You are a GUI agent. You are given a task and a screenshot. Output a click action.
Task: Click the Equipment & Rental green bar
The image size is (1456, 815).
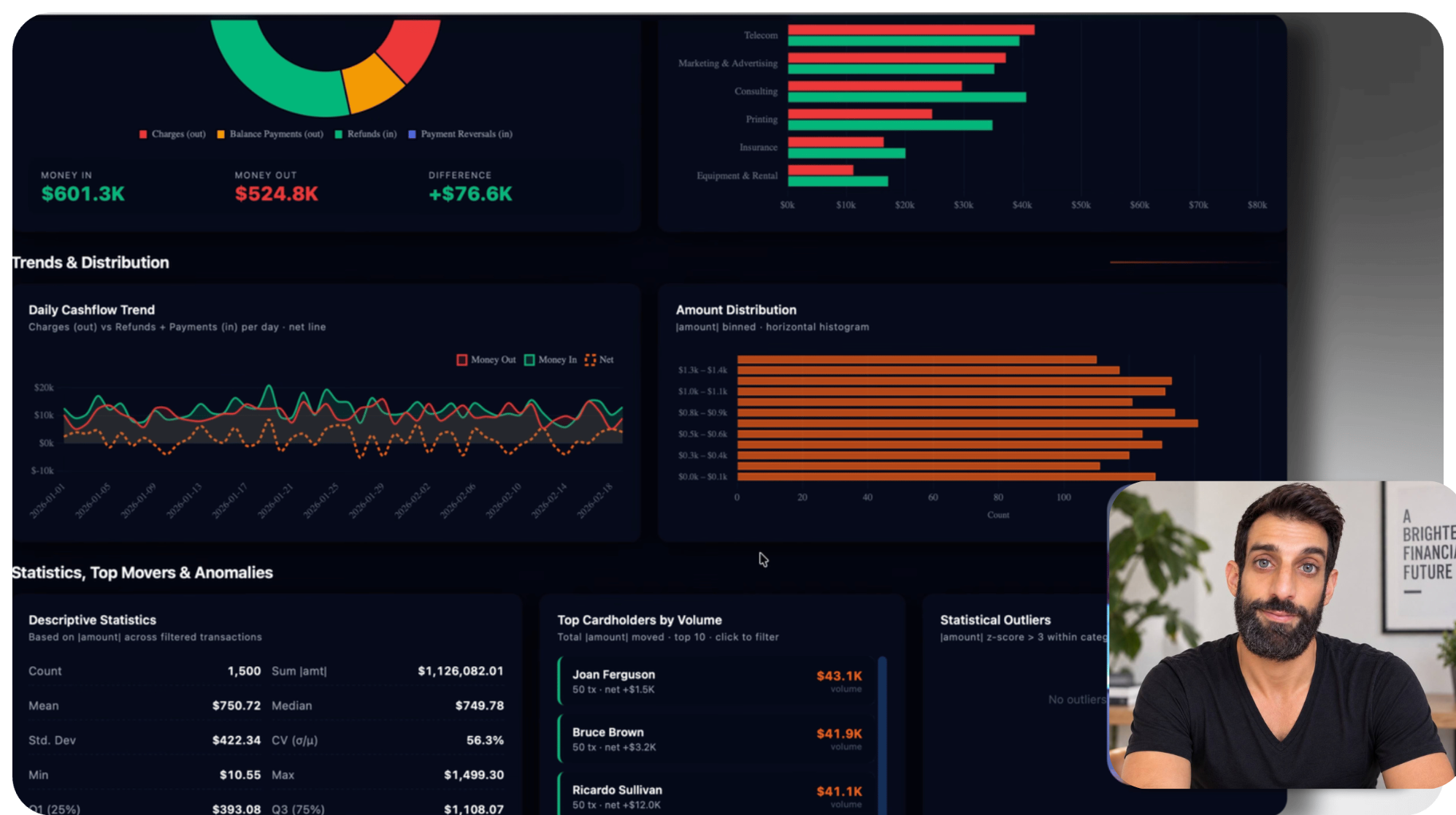click(x=838, y=181)
